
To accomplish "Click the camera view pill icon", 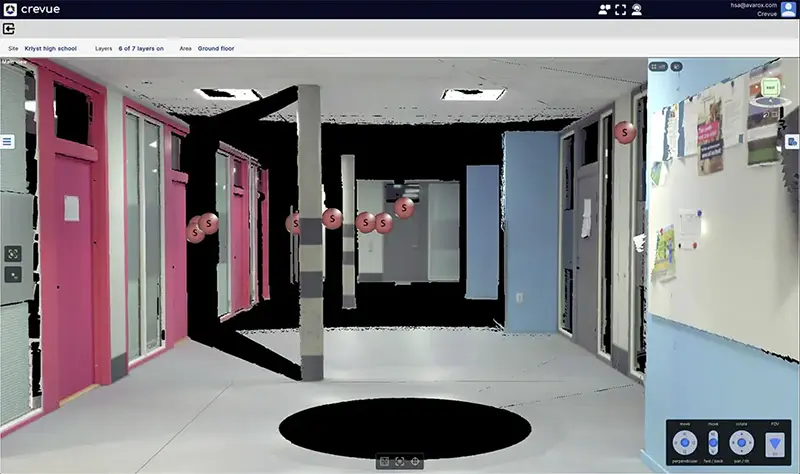I will click(x=677, y=66).
